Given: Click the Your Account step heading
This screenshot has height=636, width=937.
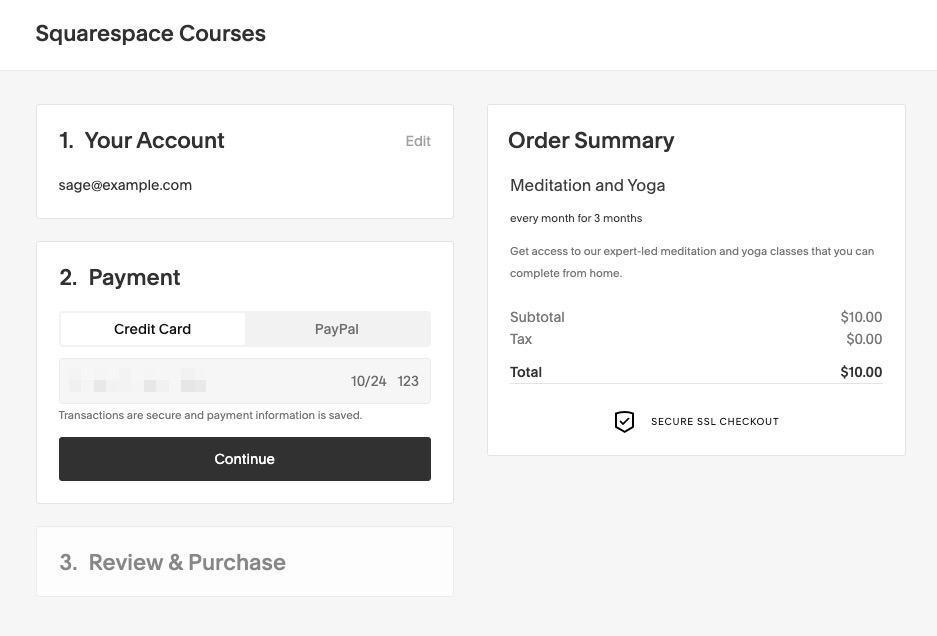Looking at the screenshot, I should 142,141.
